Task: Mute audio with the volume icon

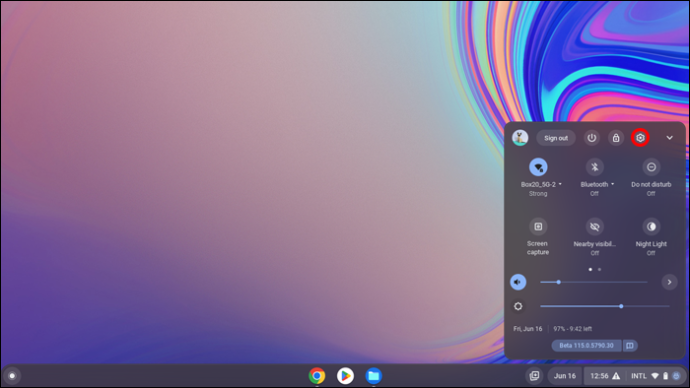Action: [518, 282]
